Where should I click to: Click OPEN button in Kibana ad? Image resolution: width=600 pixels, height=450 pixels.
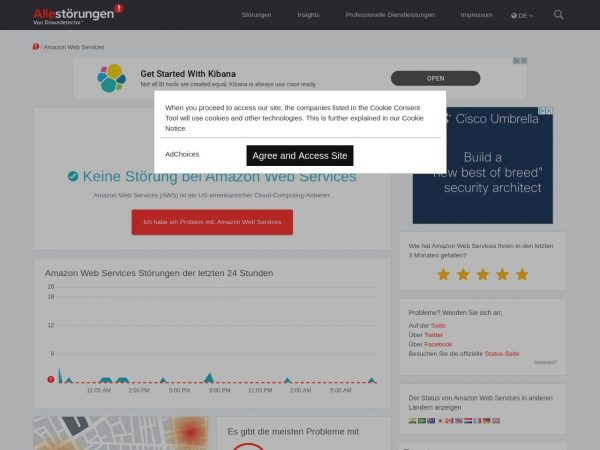[435, 78]
